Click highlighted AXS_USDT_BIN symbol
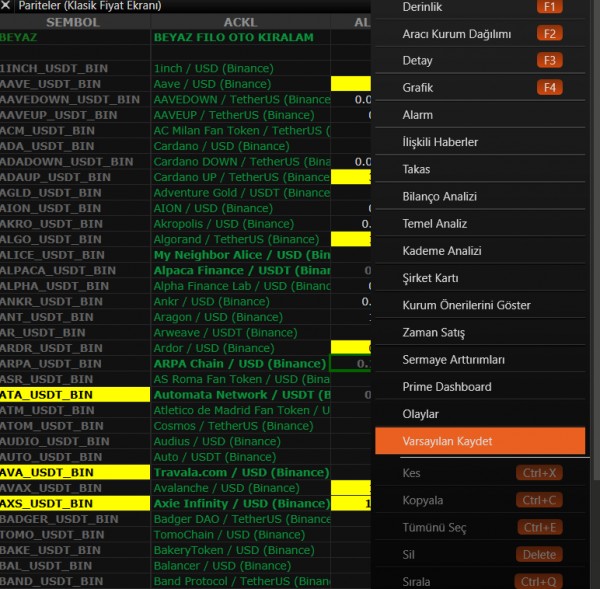 [x=75, y=504]
